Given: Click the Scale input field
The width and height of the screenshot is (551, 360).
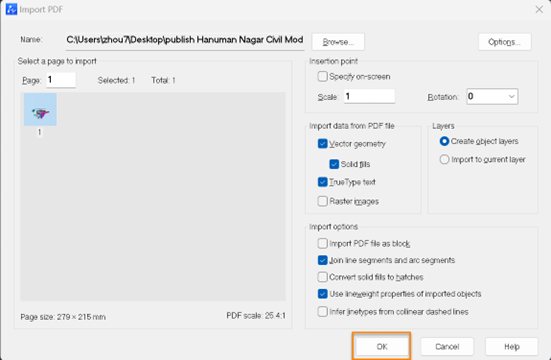Looking at the screenshot, I should [x=369, y=96].
